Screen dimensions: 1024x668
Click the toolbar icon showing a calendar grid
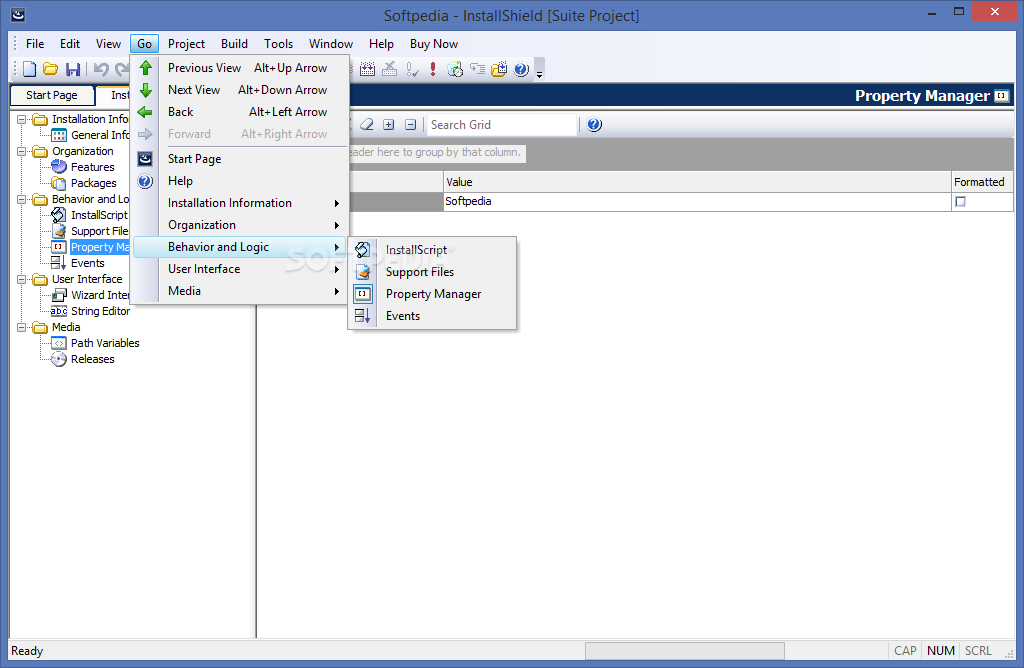[368, 69]
